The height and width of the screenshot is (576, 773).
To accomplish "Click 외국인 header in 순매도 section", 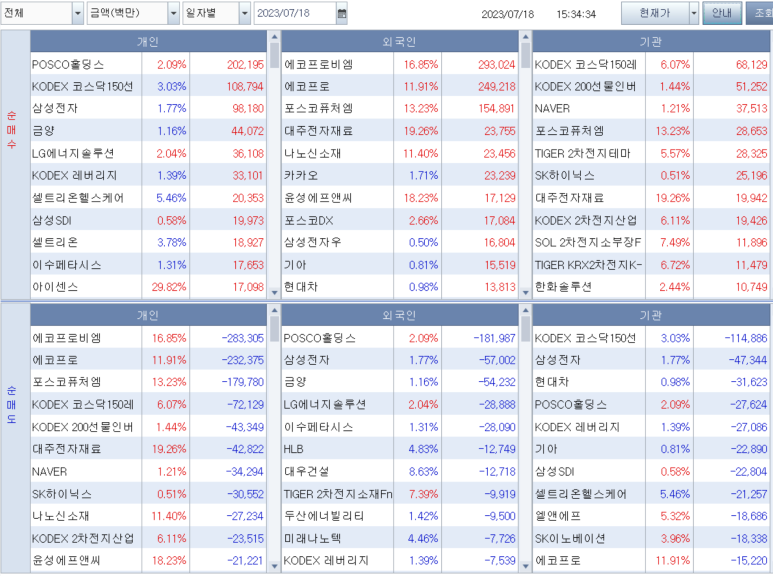I will click(x=399, y=315).
